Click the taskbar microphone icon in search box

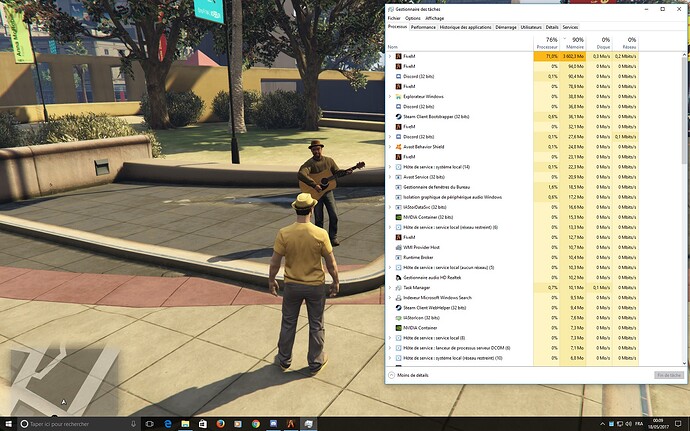(x=133, y=424)
